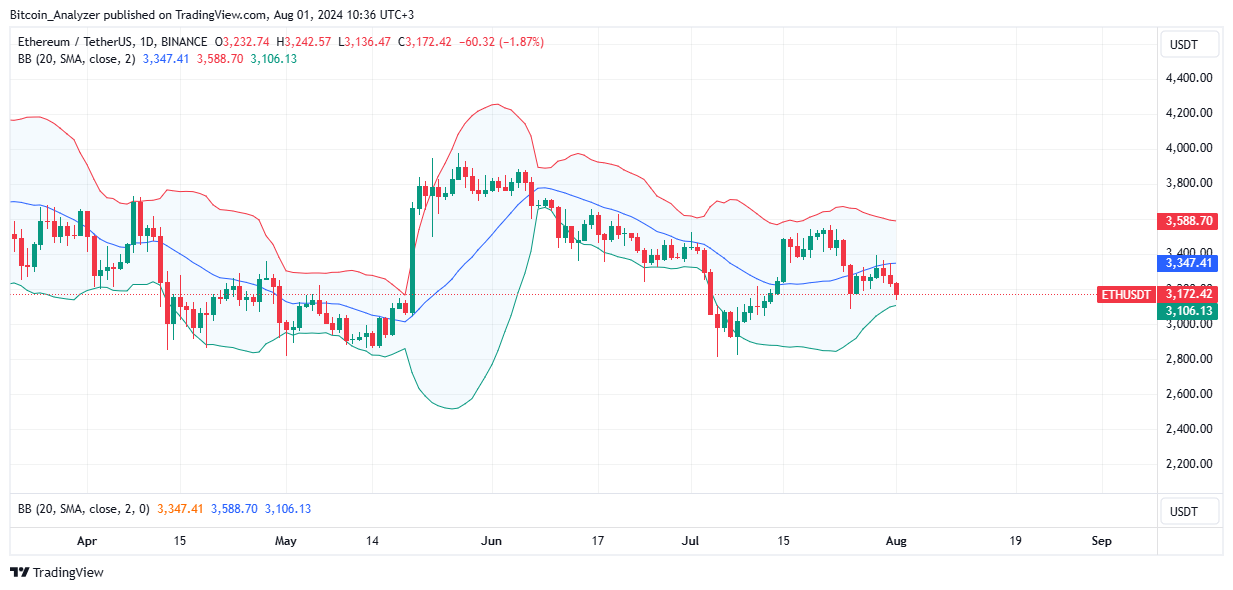The image size is (1233, 590).
Task: Click the green 3,106.13 lower band label
Action: tap(1189, 311)
